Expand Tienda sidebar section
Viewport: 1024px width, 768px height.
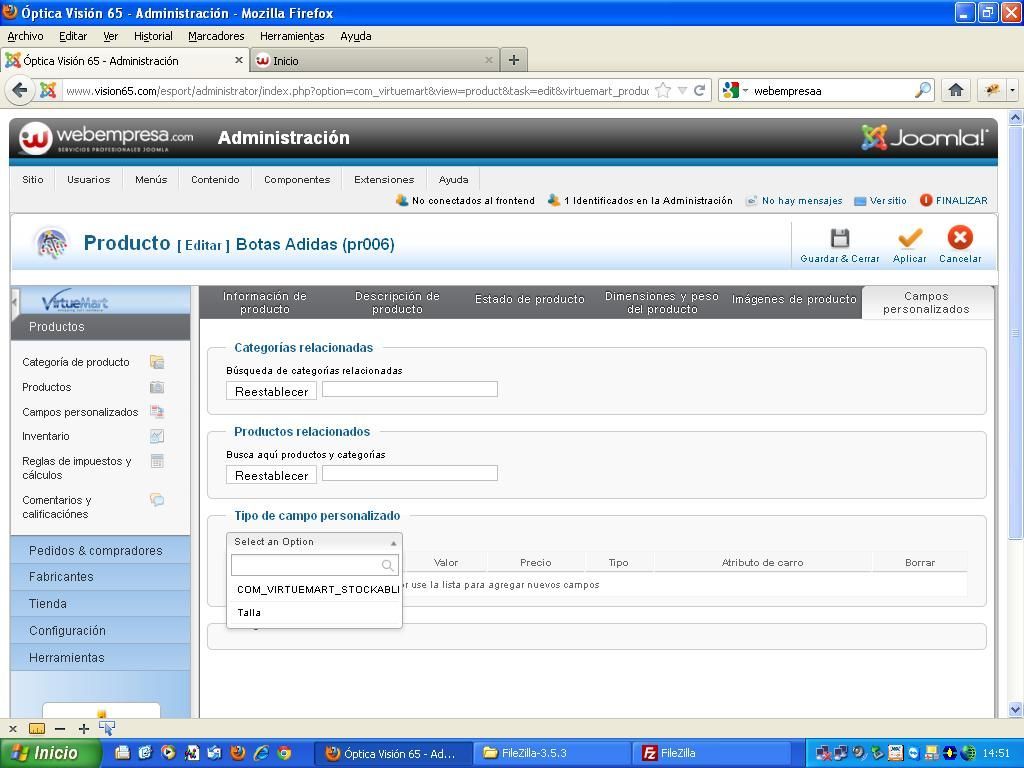pyautogui.click(x=101, y=603)
